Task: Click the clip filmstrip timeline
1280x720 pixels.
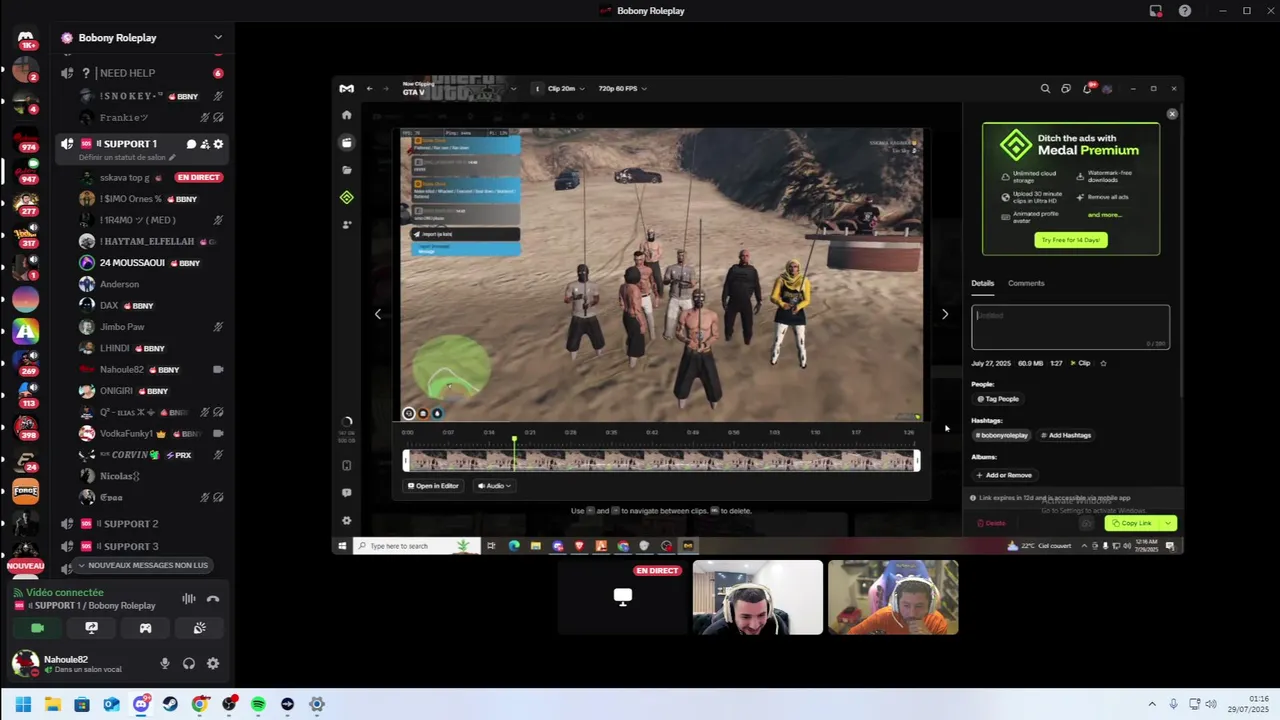Action: (x=661, y=460)
